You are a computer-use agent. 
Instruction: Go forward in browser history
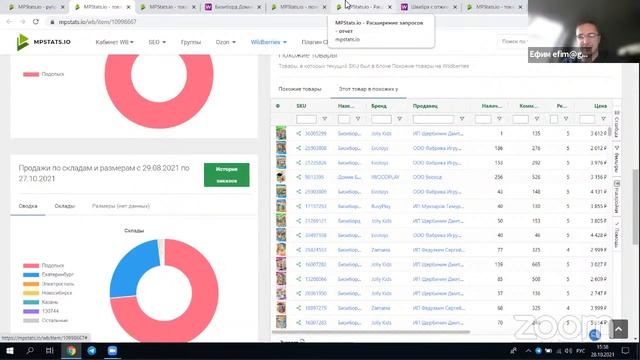click(x=22, y=22)
